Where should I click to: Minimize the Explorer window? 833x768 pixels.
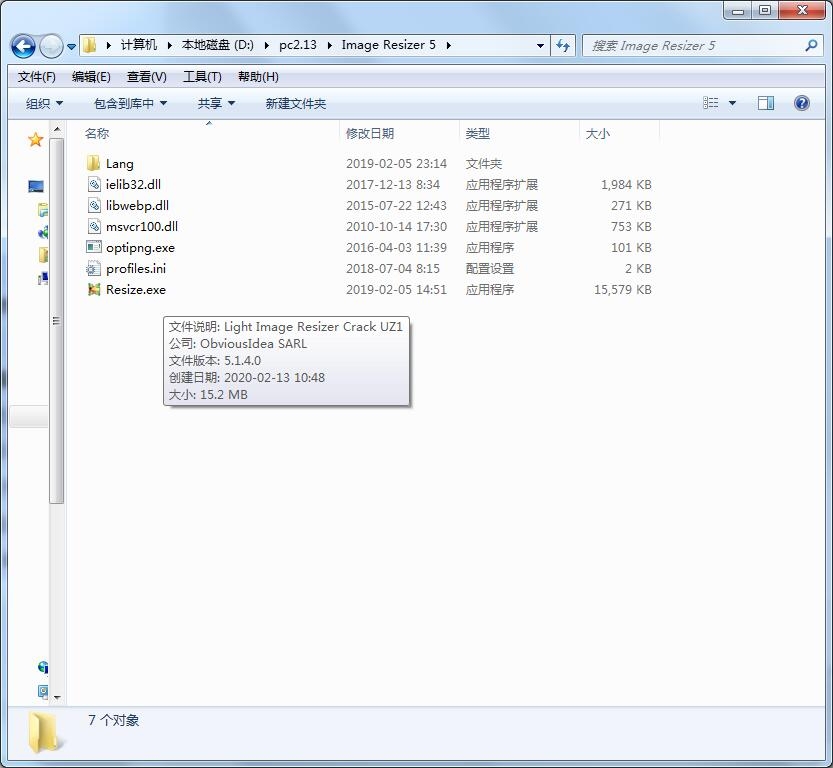(x=738, y=11)
